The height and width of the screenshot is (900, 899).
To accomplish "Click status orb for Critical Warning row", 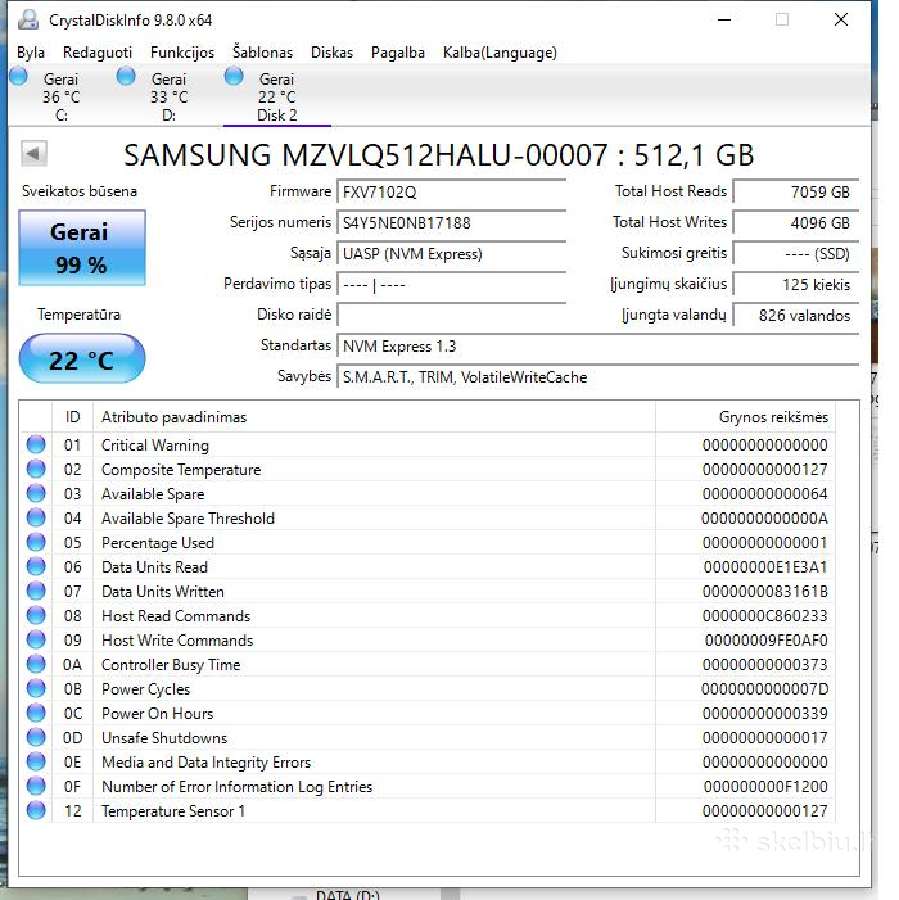I will pyautogui.click(x=36, y=444).
